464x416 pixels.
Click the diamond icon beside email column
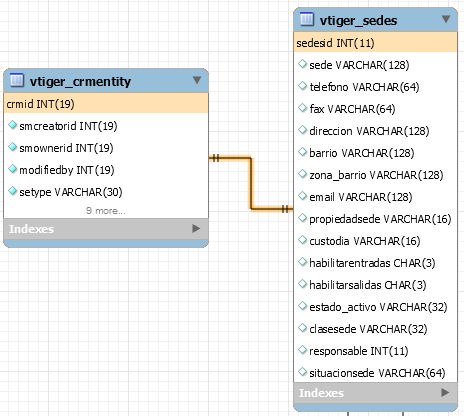[x=302, y=196]
